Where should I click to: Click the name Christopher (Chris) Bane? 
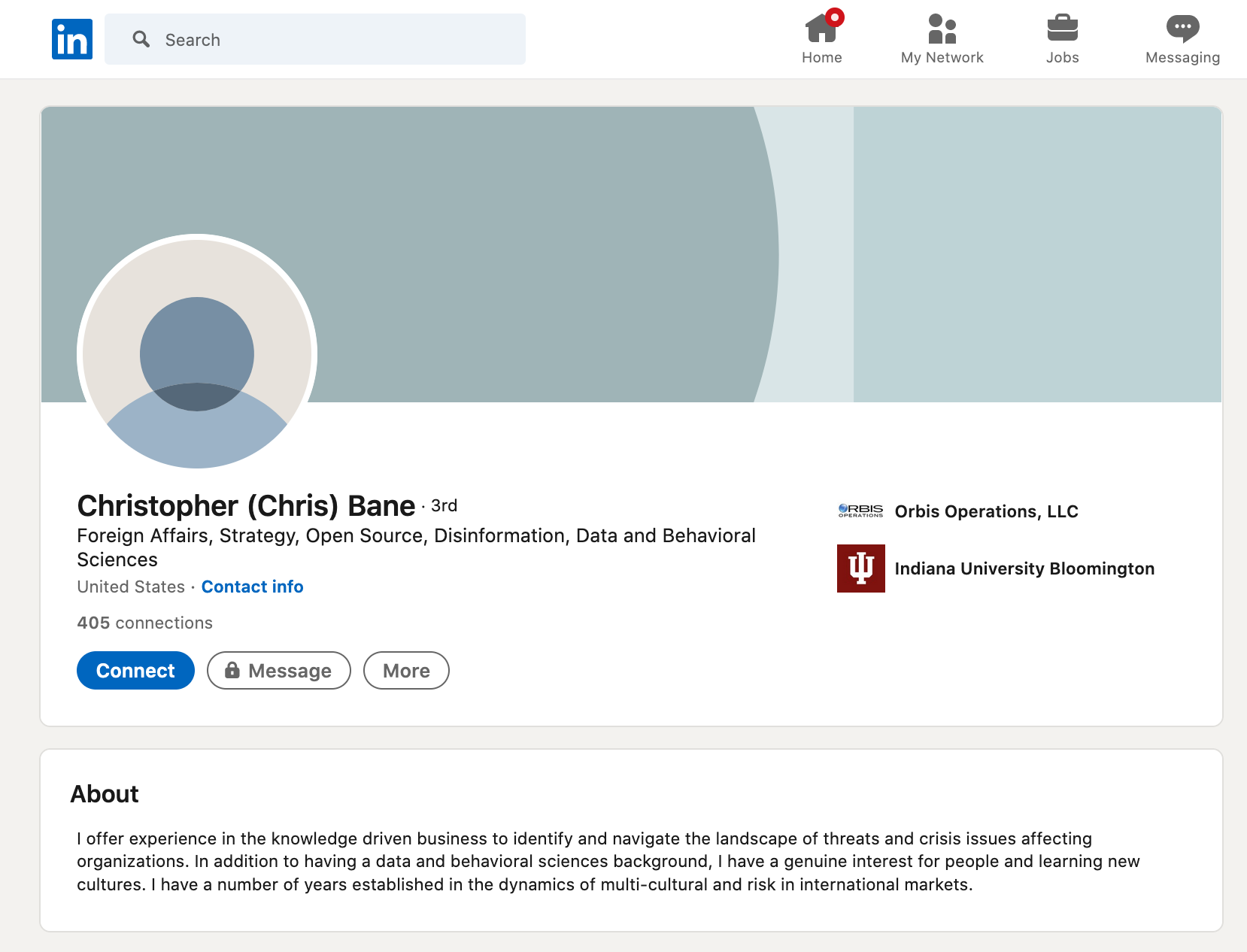point(246,506)
